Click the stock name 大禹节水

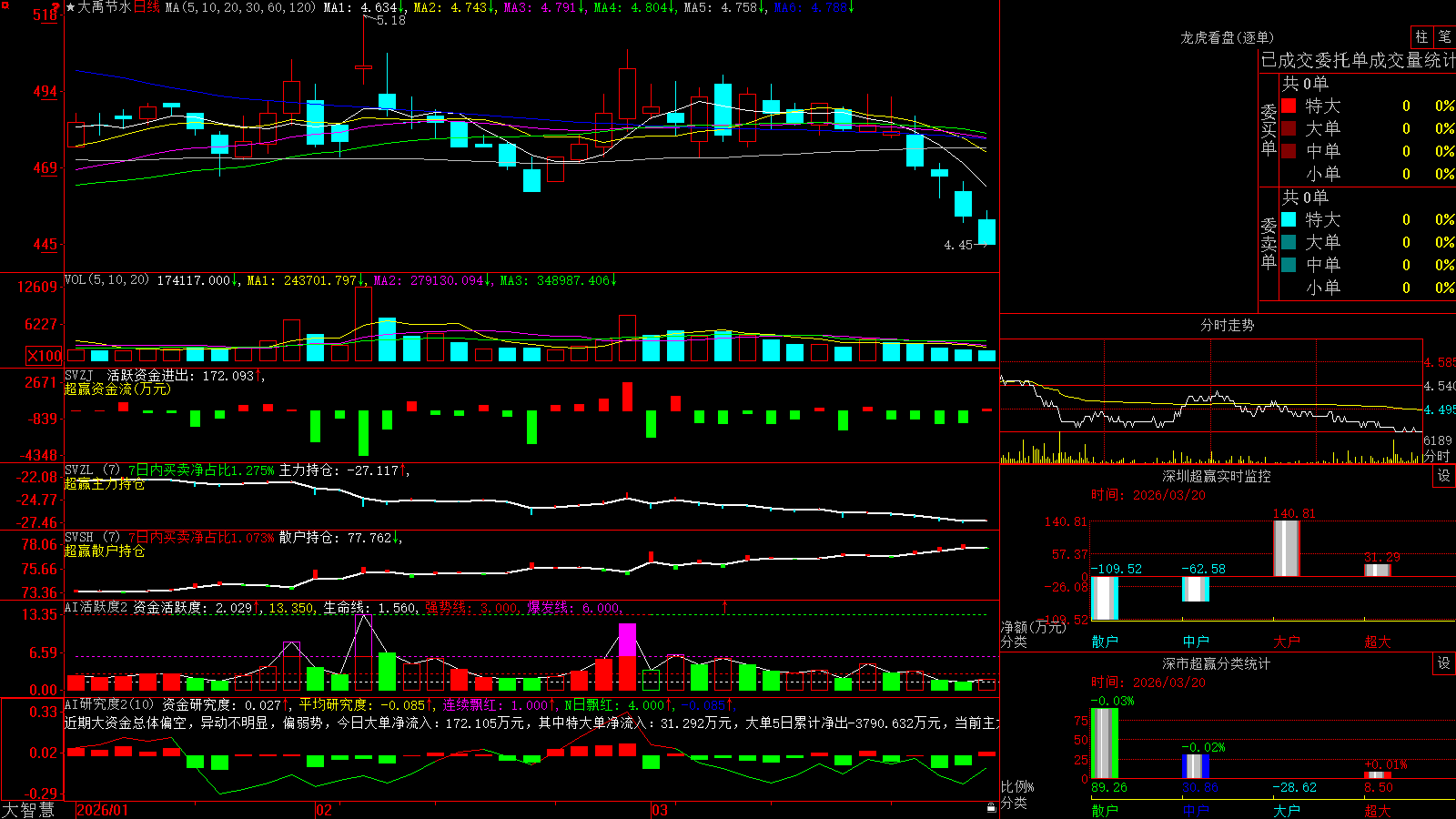click(x=106, y=7)
